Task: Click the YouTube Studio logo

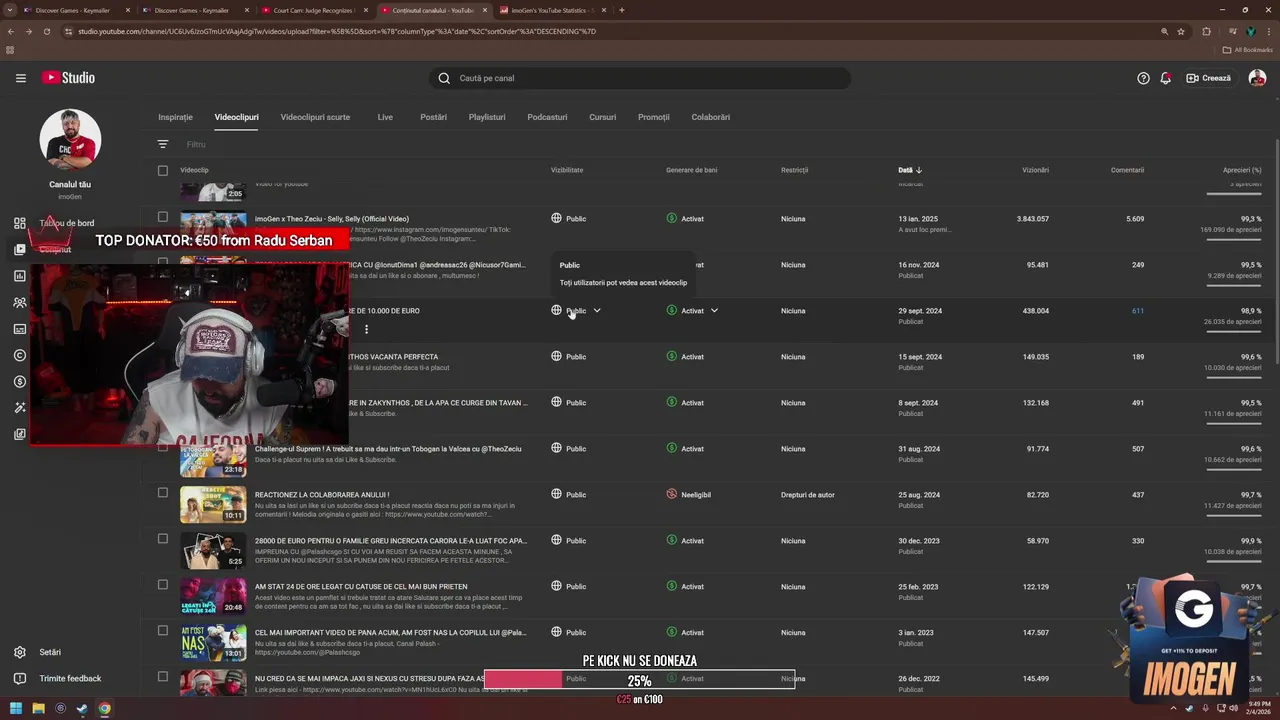Action: tap(68, 78)
